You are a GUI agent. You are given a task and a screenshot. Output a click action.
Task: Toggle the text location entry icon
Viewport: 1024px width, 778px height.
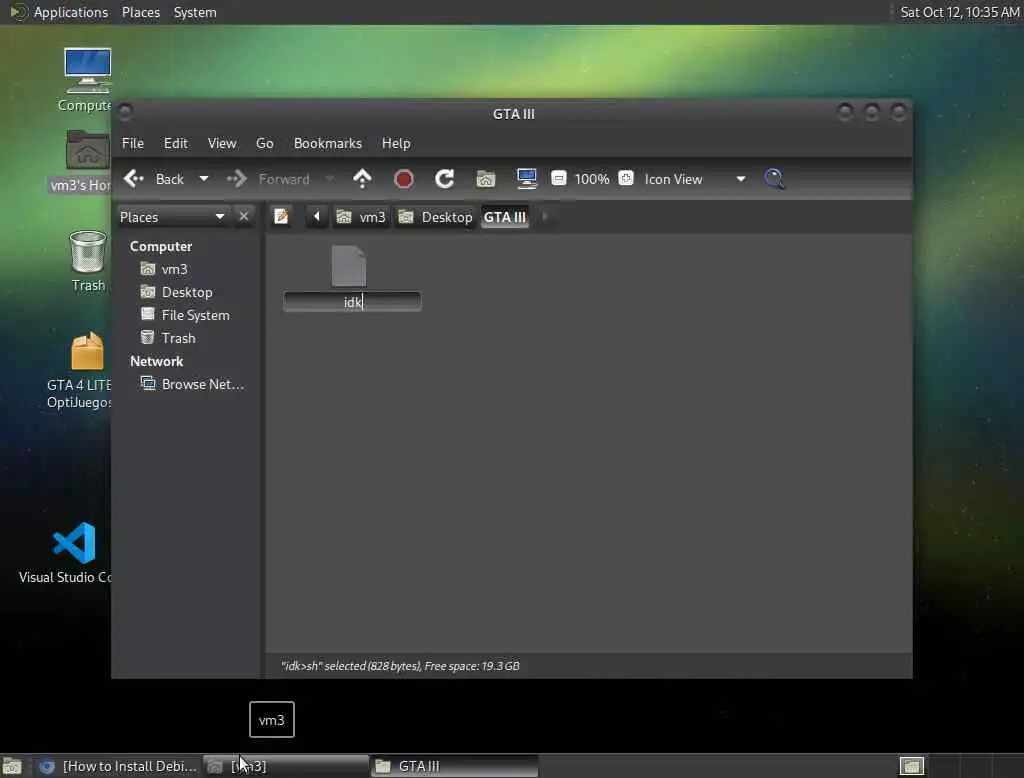(281, 216)
